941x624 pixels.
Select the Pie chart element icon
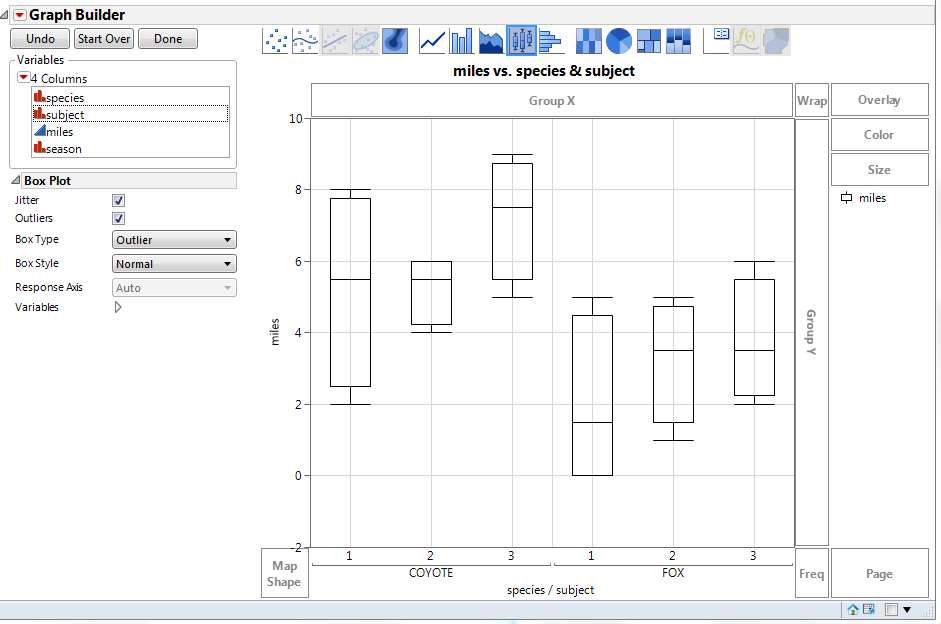(619, 41)
